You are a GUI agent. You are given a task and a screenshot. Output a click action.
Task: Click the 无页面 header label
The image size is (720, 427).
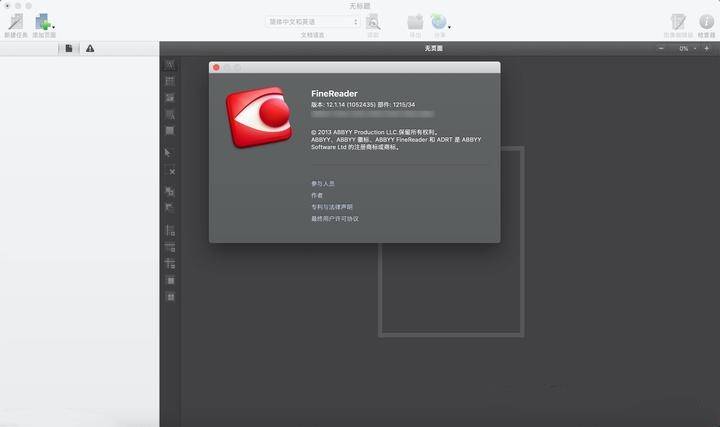(433, 48)
